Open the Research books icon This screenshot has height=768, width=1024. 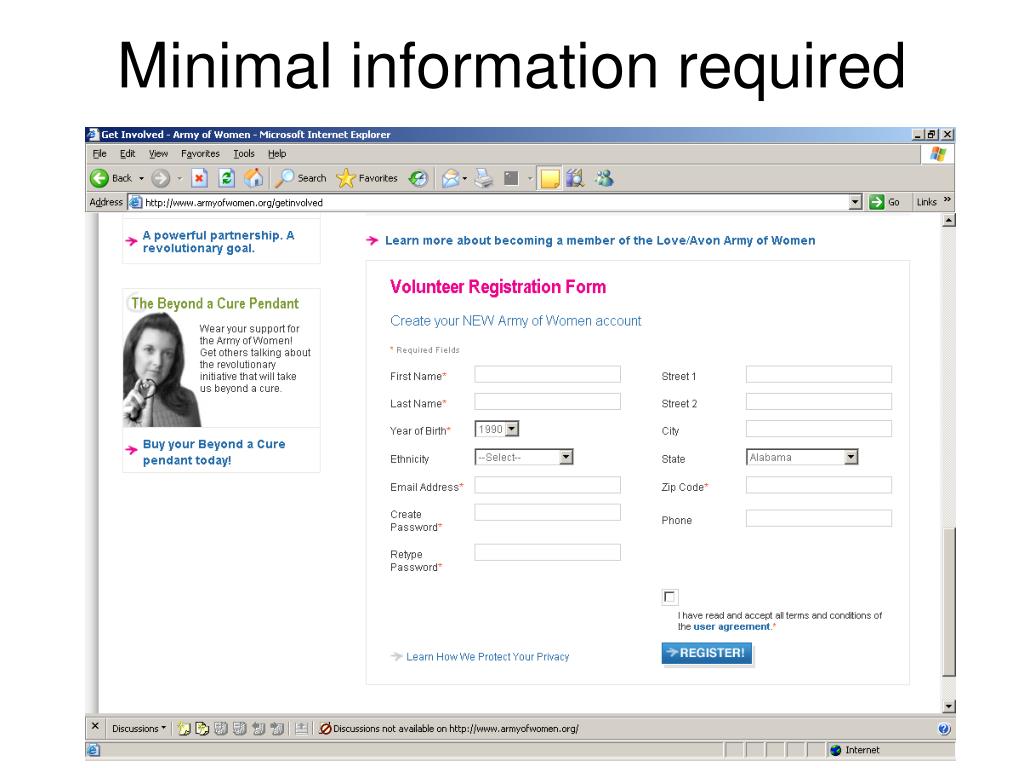[575, 178]
